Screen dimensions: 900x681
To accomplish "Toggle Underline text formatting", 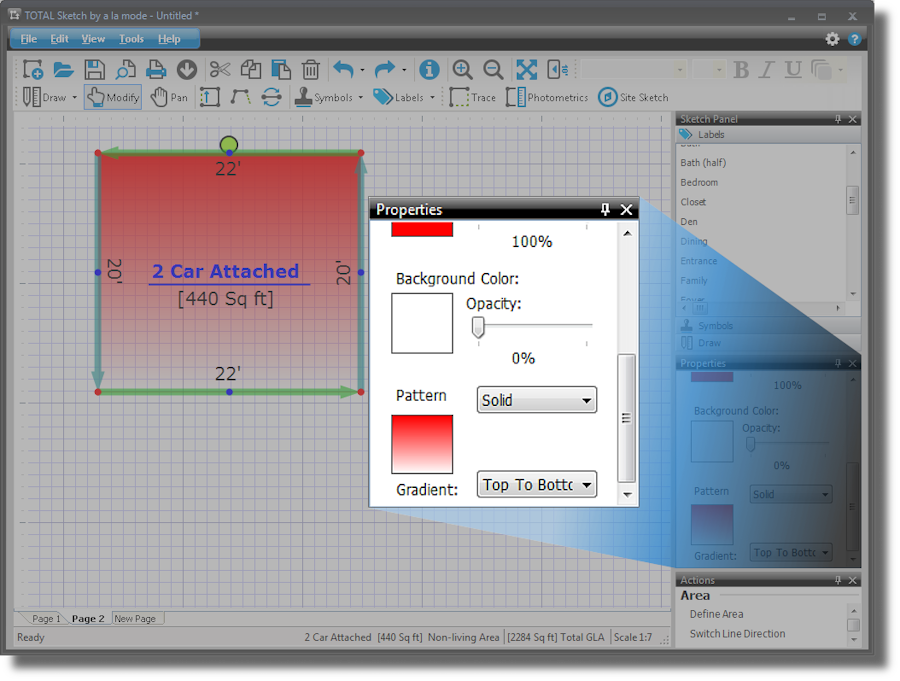I will 793,69.
